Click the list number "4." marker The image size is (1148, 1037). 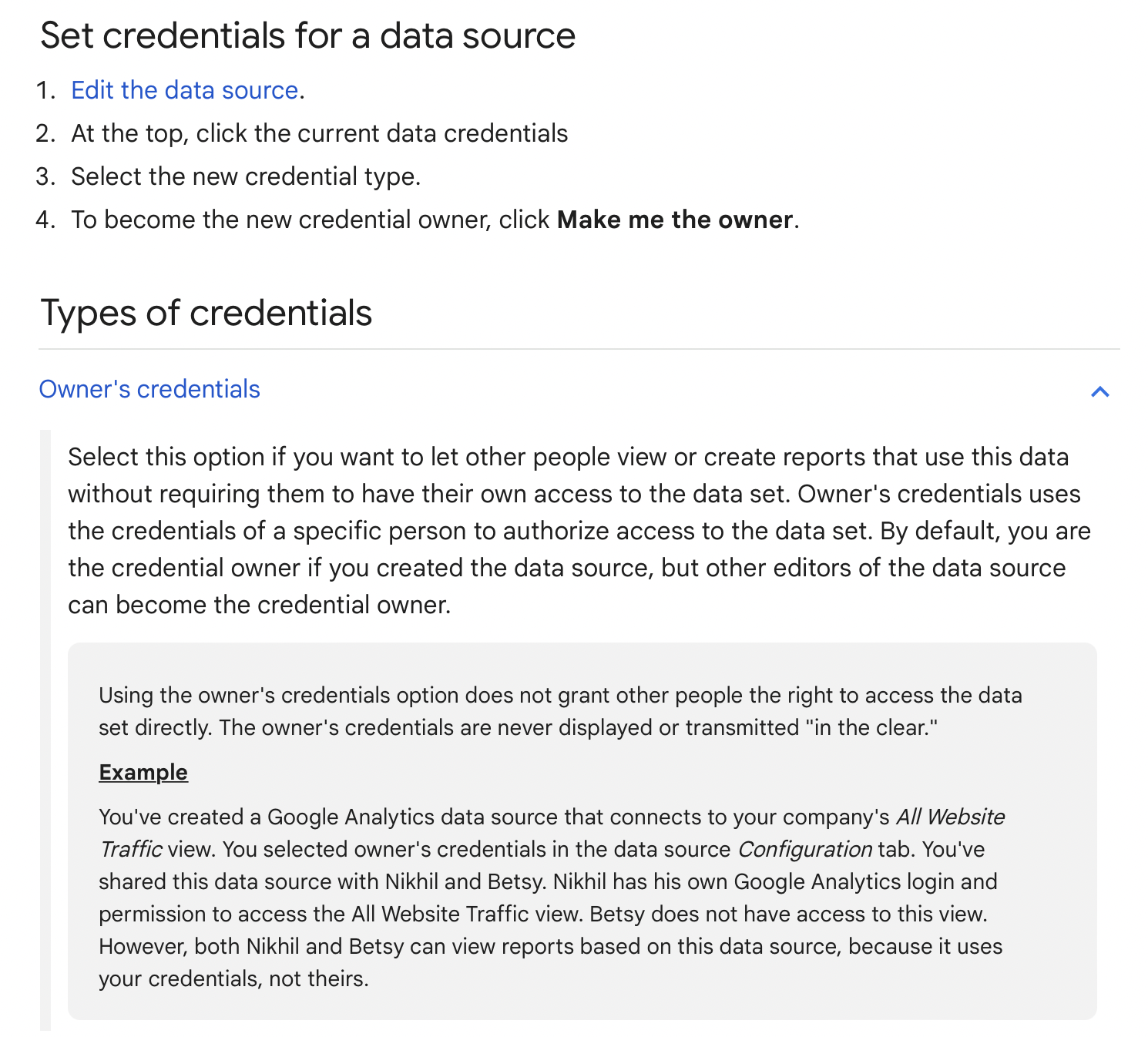pos(46,220)
